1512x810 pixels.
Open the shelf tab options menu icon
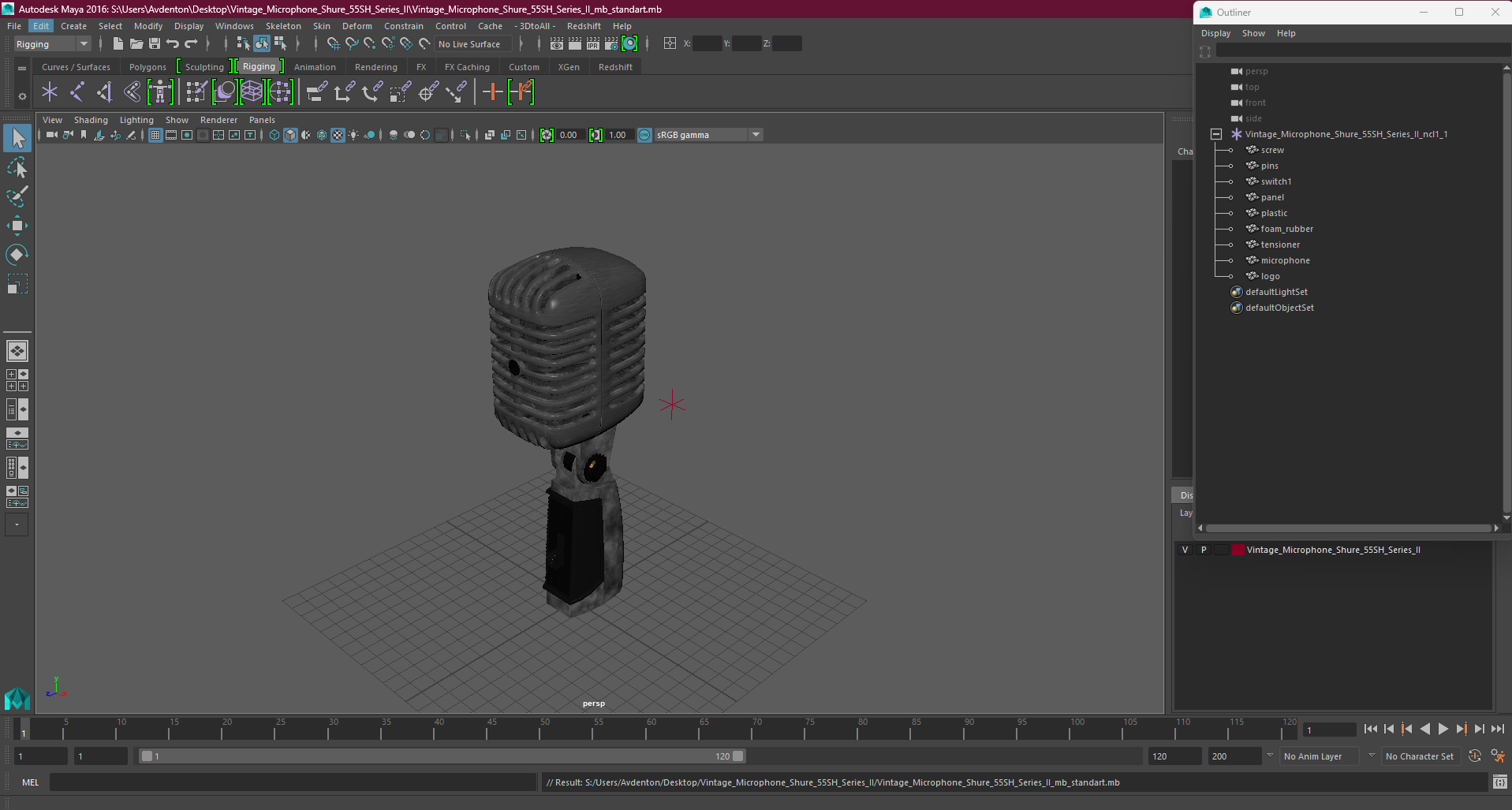coord(22,68)
